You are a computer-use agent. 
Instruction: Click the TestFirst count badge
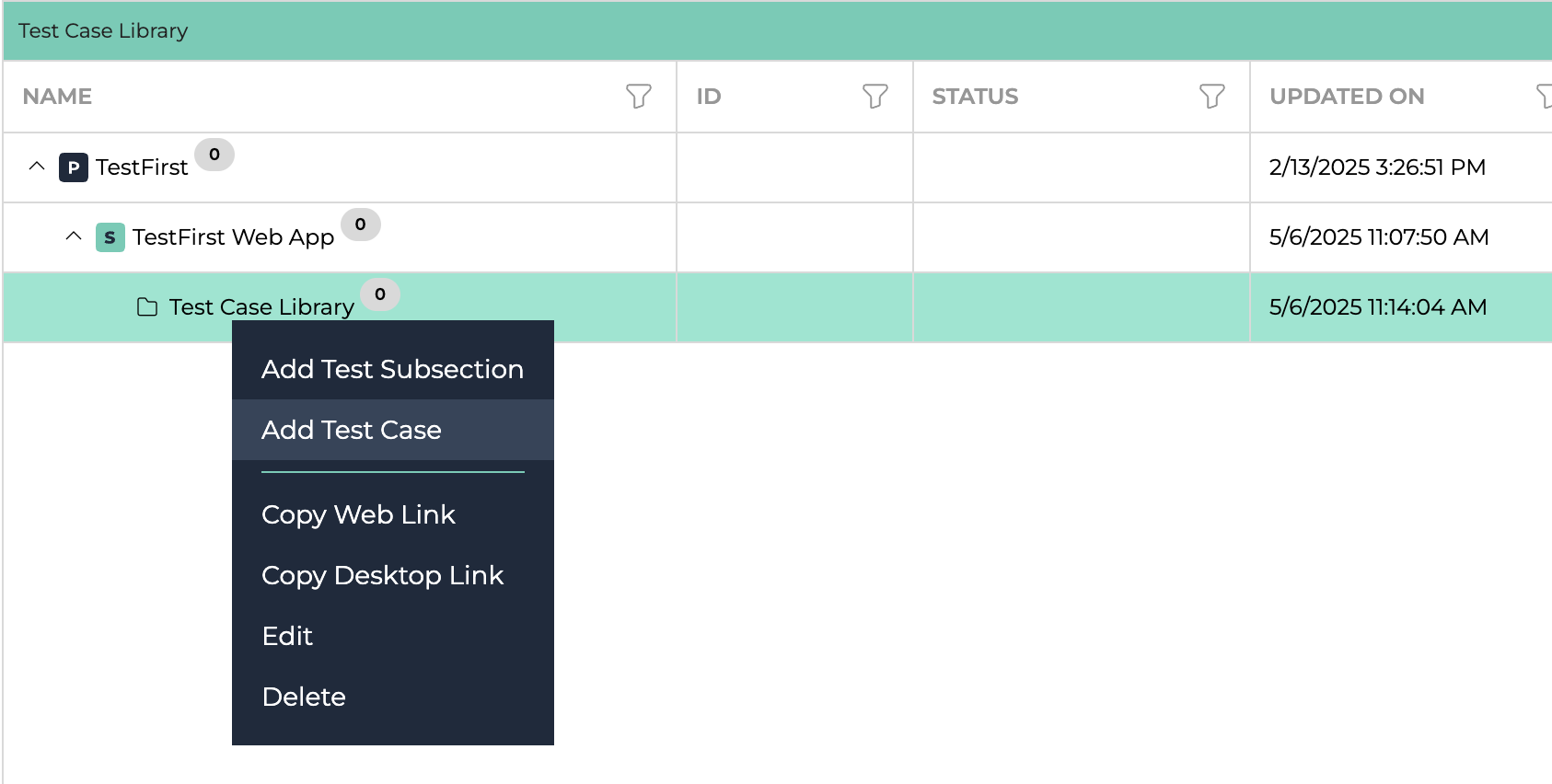pos(214,155)
